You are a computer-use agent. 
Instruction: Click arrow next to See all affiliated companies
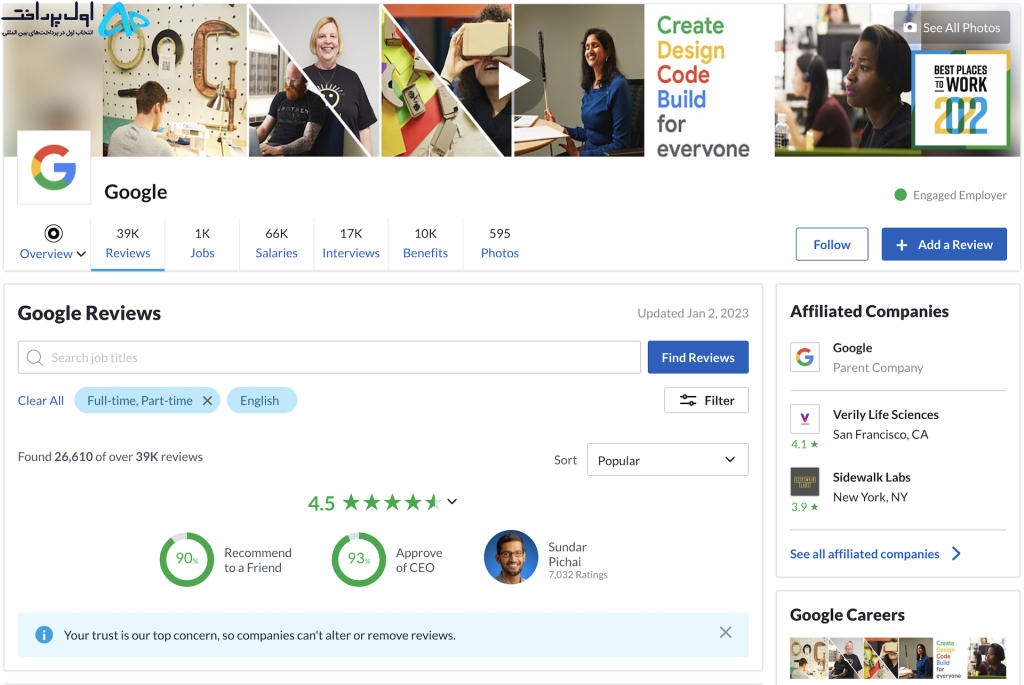(956, 554)
